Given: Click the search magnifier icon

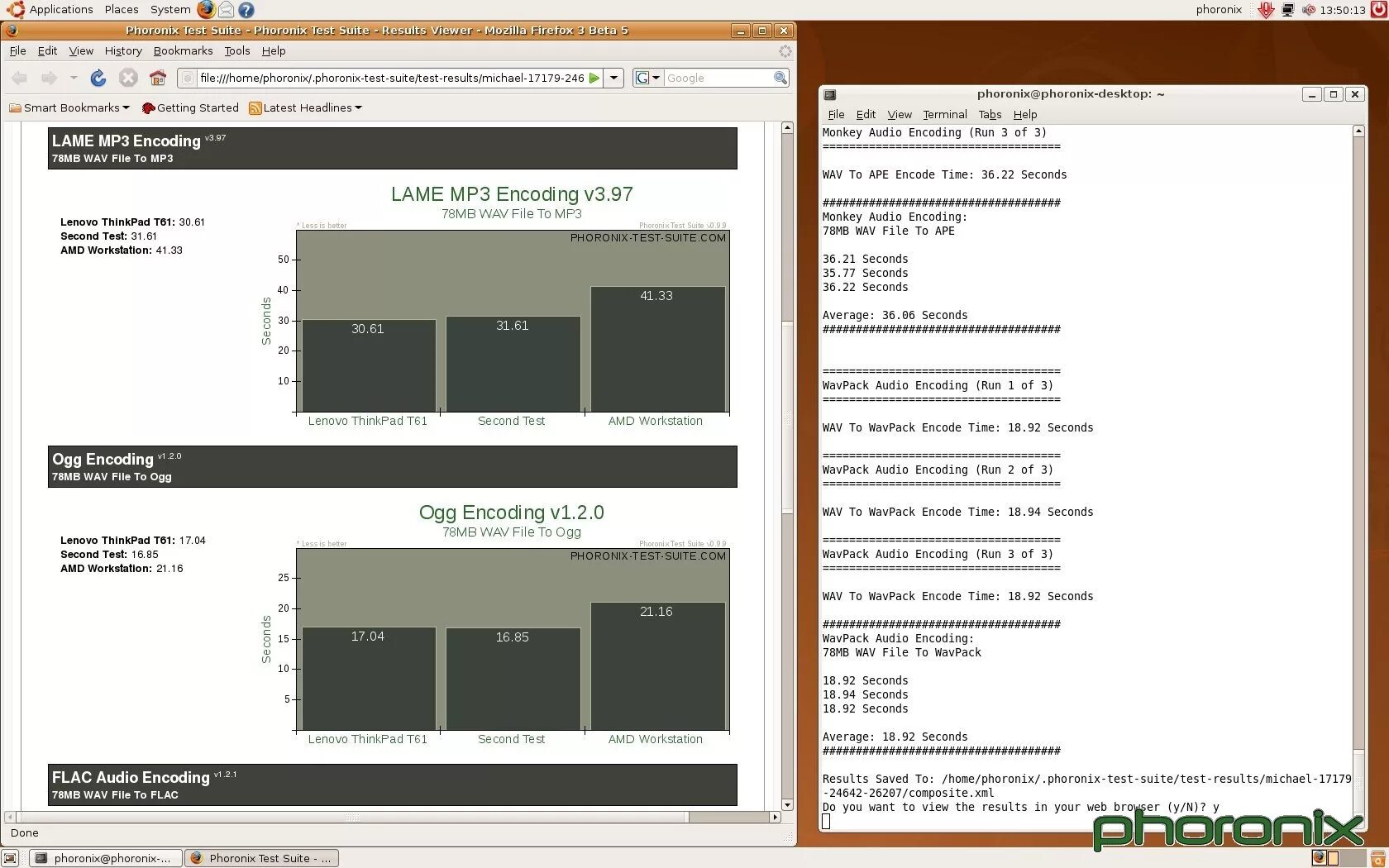Looking at the screenshot, I should [780, 78].
